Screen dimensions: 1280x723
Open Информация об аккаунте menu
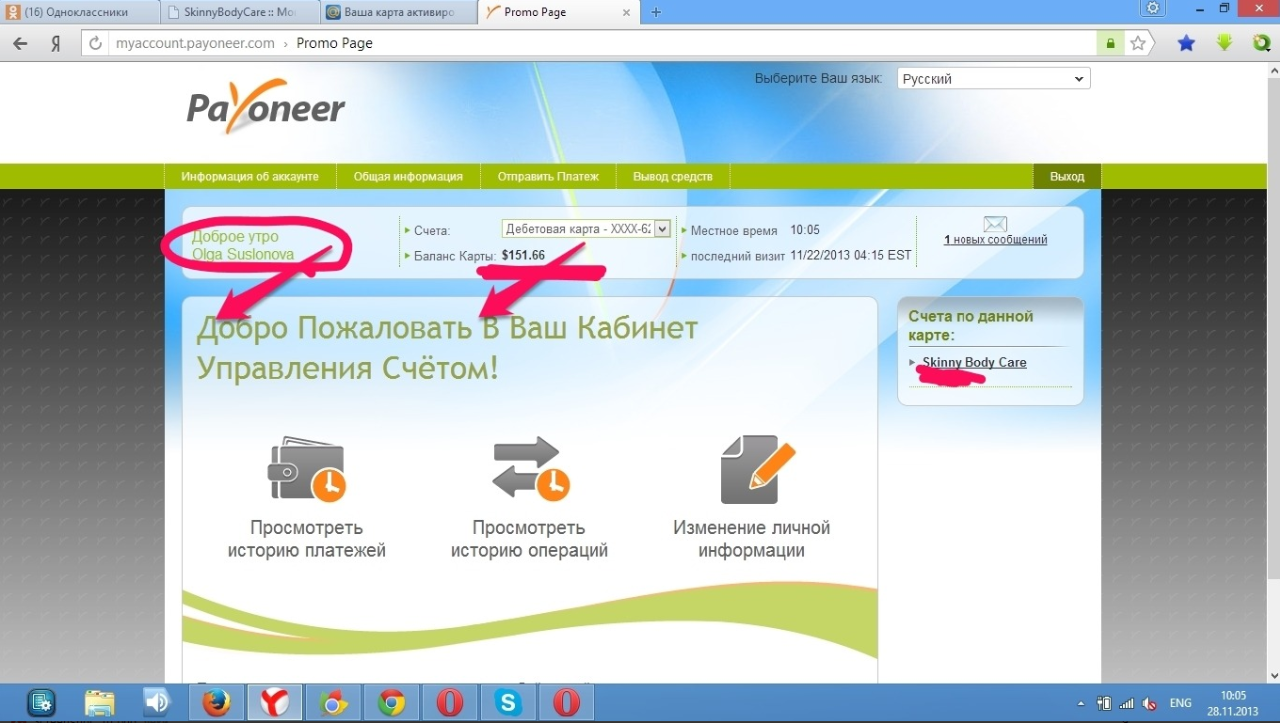[250, 176]
